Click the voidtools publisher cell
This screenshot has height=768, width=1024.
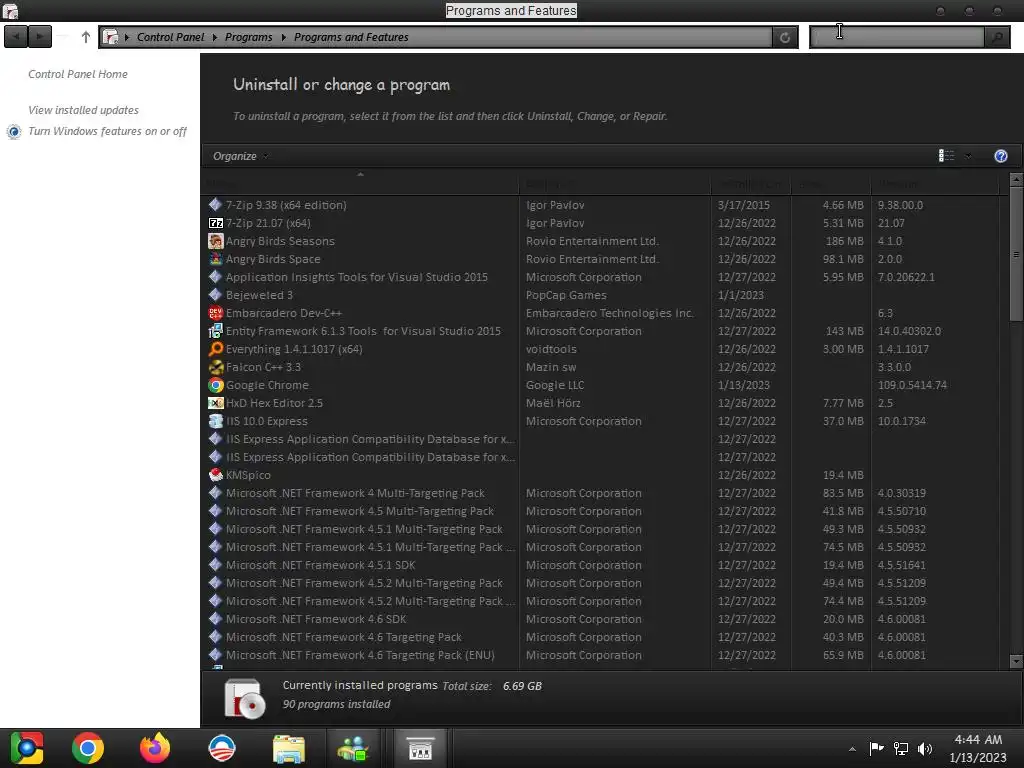(551, 349)
